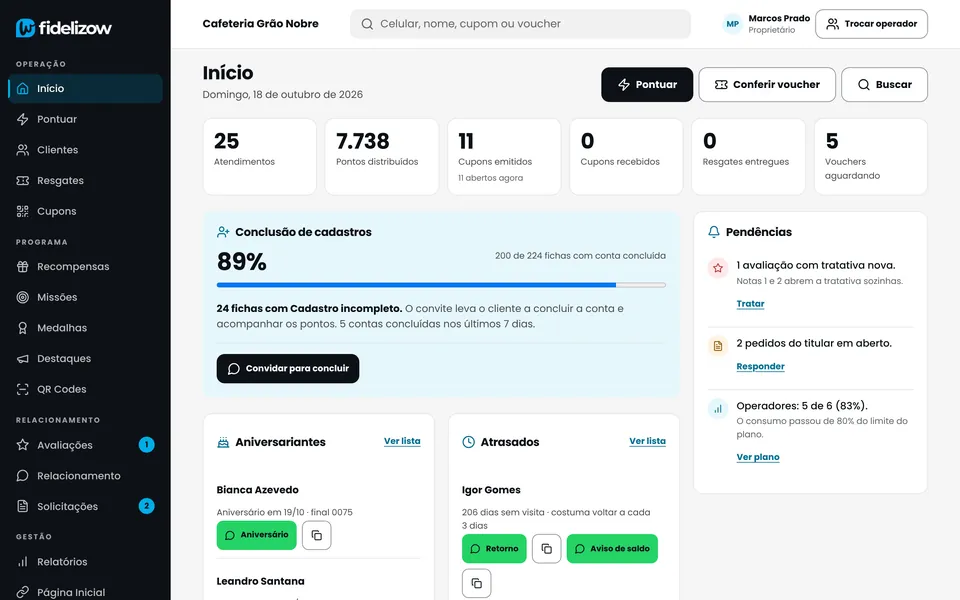The image size is (960, 600).
Task: Send Aniversário message to Bianca Azevedo
Action: (x=257, y=535)
